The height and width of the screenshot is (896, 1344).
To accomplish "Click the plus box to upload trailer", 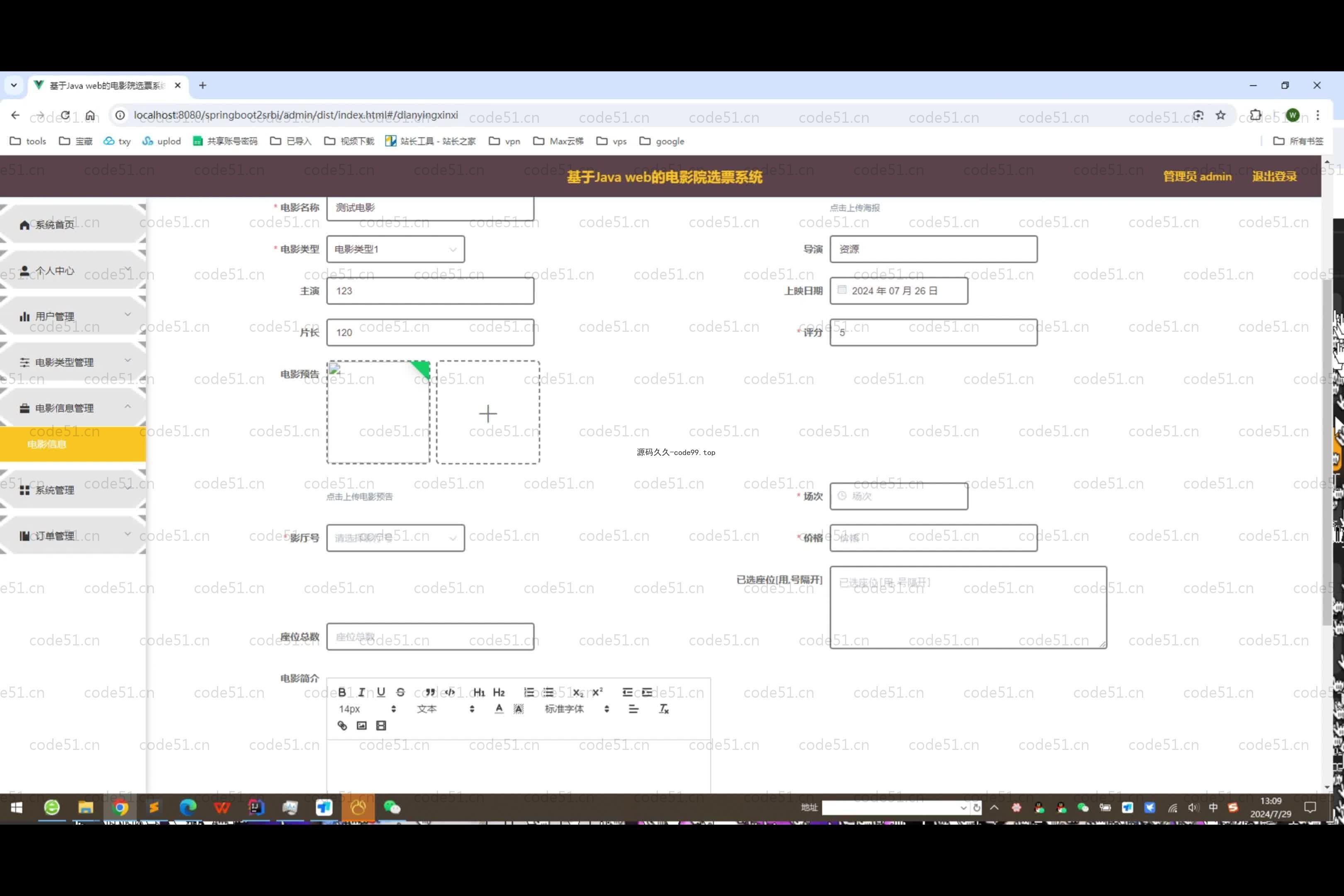I will point(488,412).
